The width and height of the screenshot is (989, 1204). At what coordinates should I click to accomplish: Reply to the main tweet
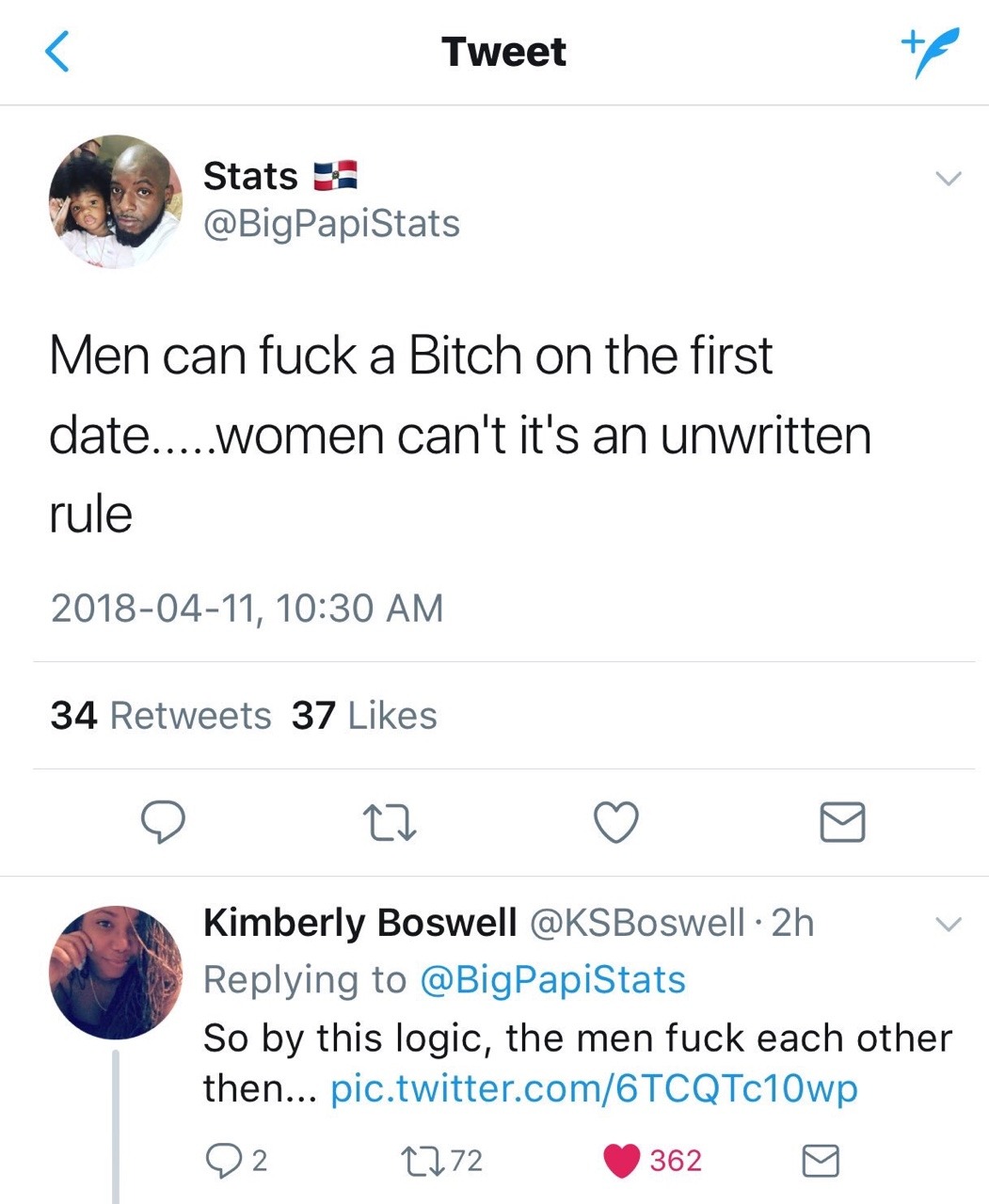point(162,822)
